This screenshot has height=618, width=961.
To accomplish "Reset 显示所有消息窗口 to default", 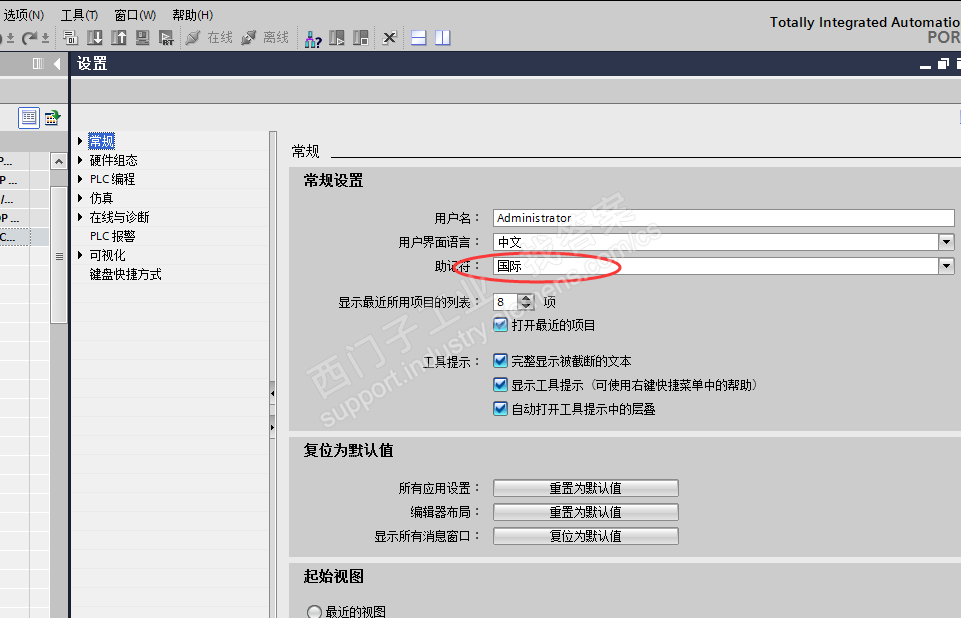I will pos(585,536).
